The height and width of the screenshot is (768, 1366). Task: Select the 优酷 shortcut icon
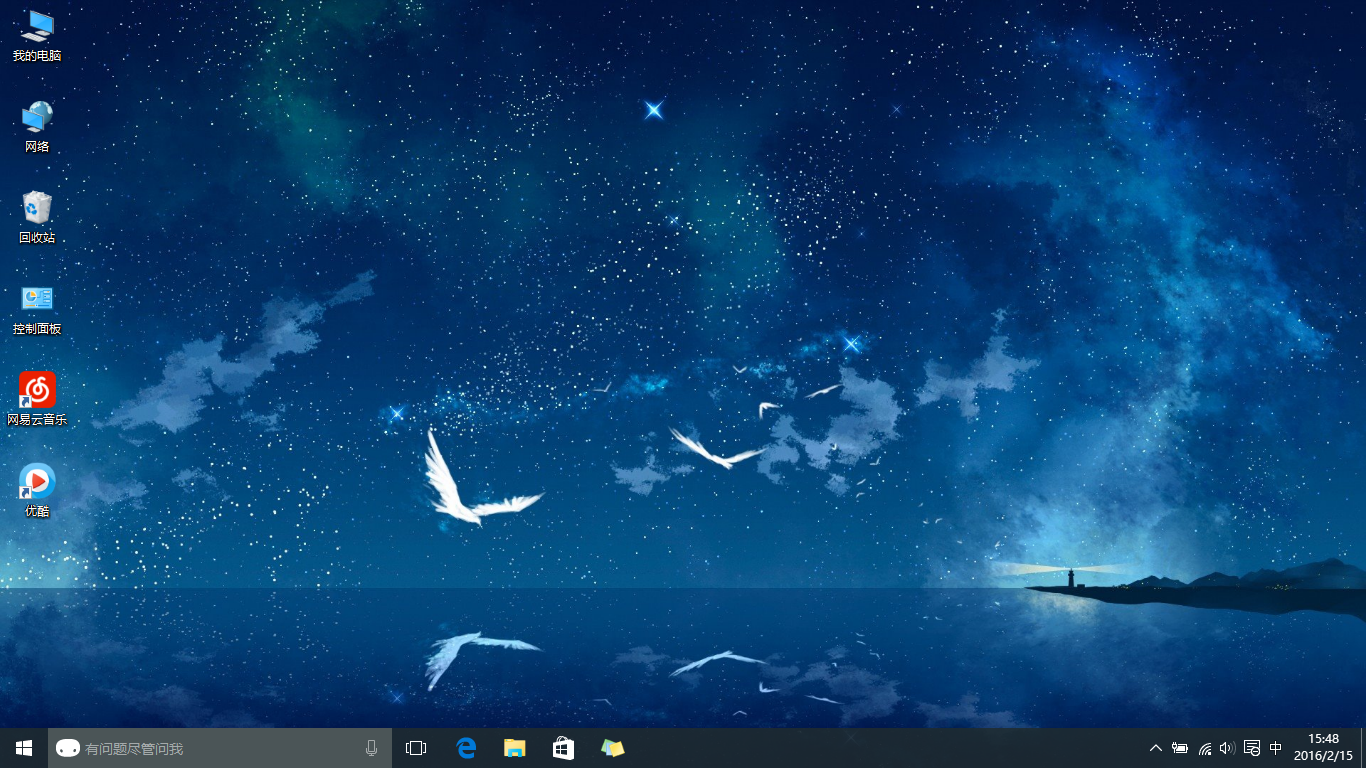(x=37, y=491)
